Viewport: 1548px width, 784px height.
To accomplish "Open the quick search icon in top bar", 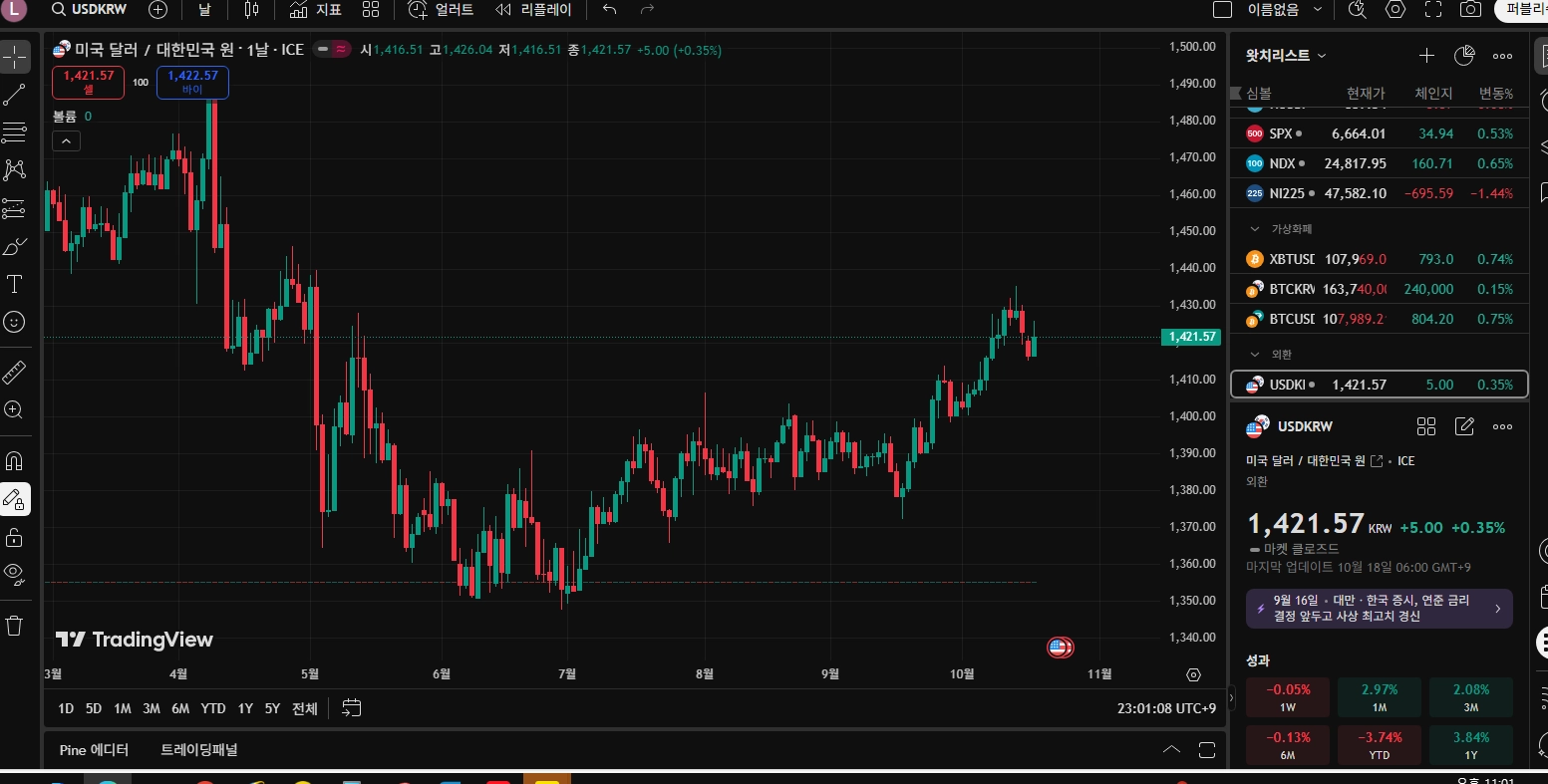I will click(1357, 9).
